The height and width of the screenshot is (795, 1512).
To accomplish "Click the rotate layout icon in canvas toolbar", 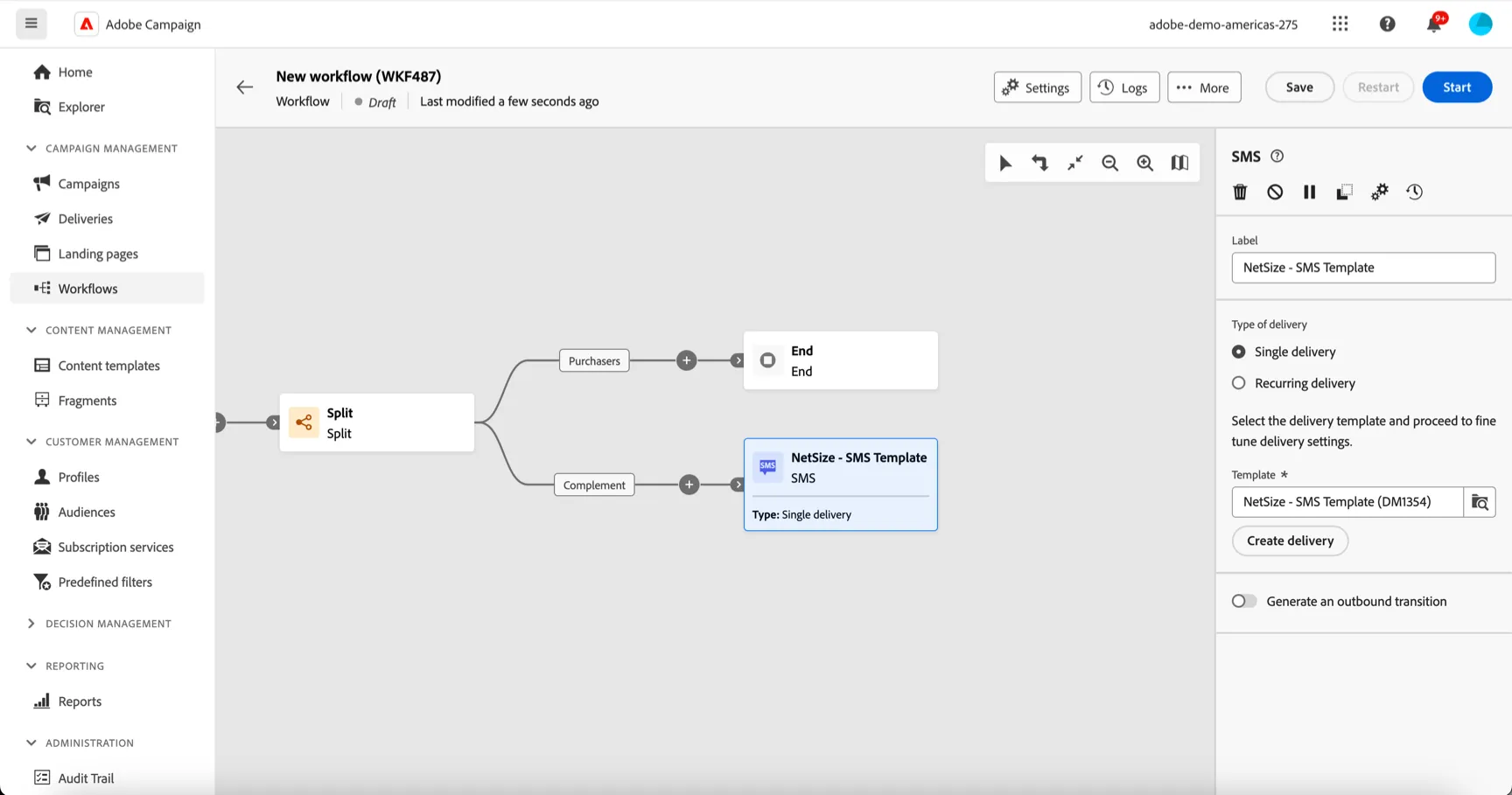I will [1039, 163].
